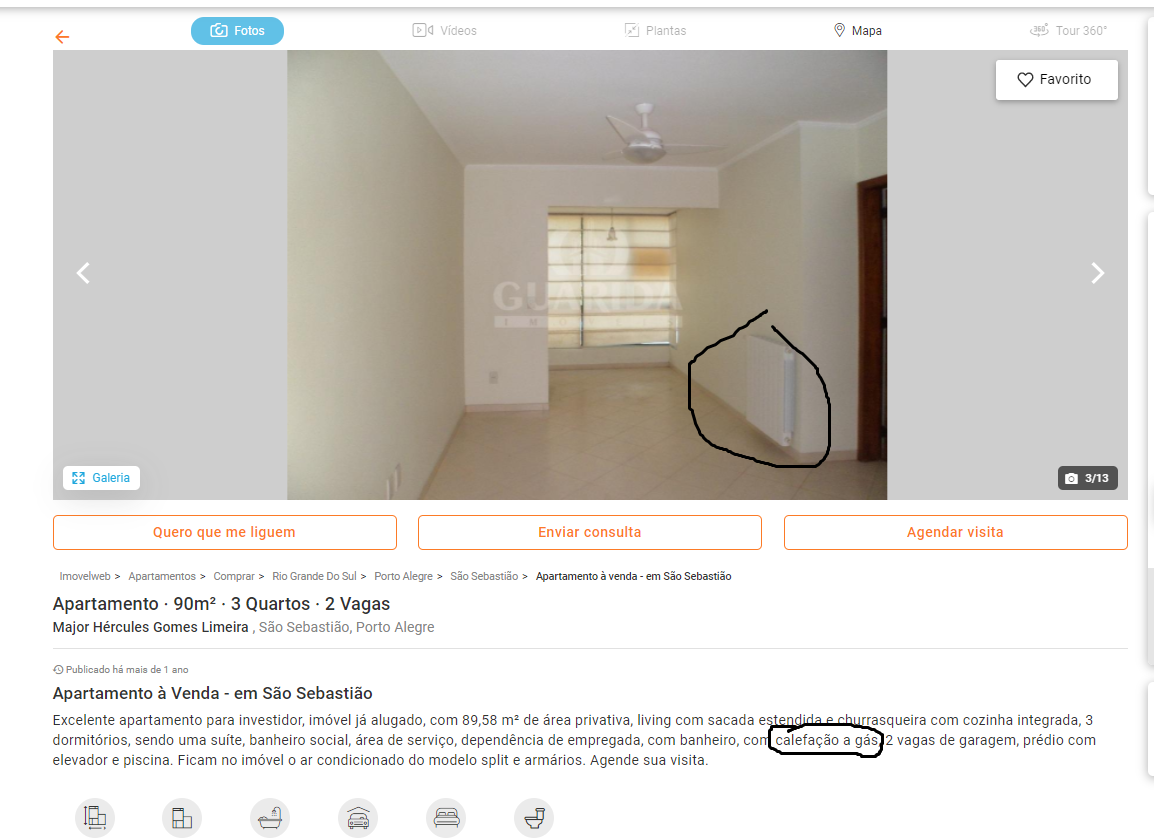The width and height of the screenshot is (1154, 839).
Task: Click the car garage spaces icon
Action: (x=358, y=818)
